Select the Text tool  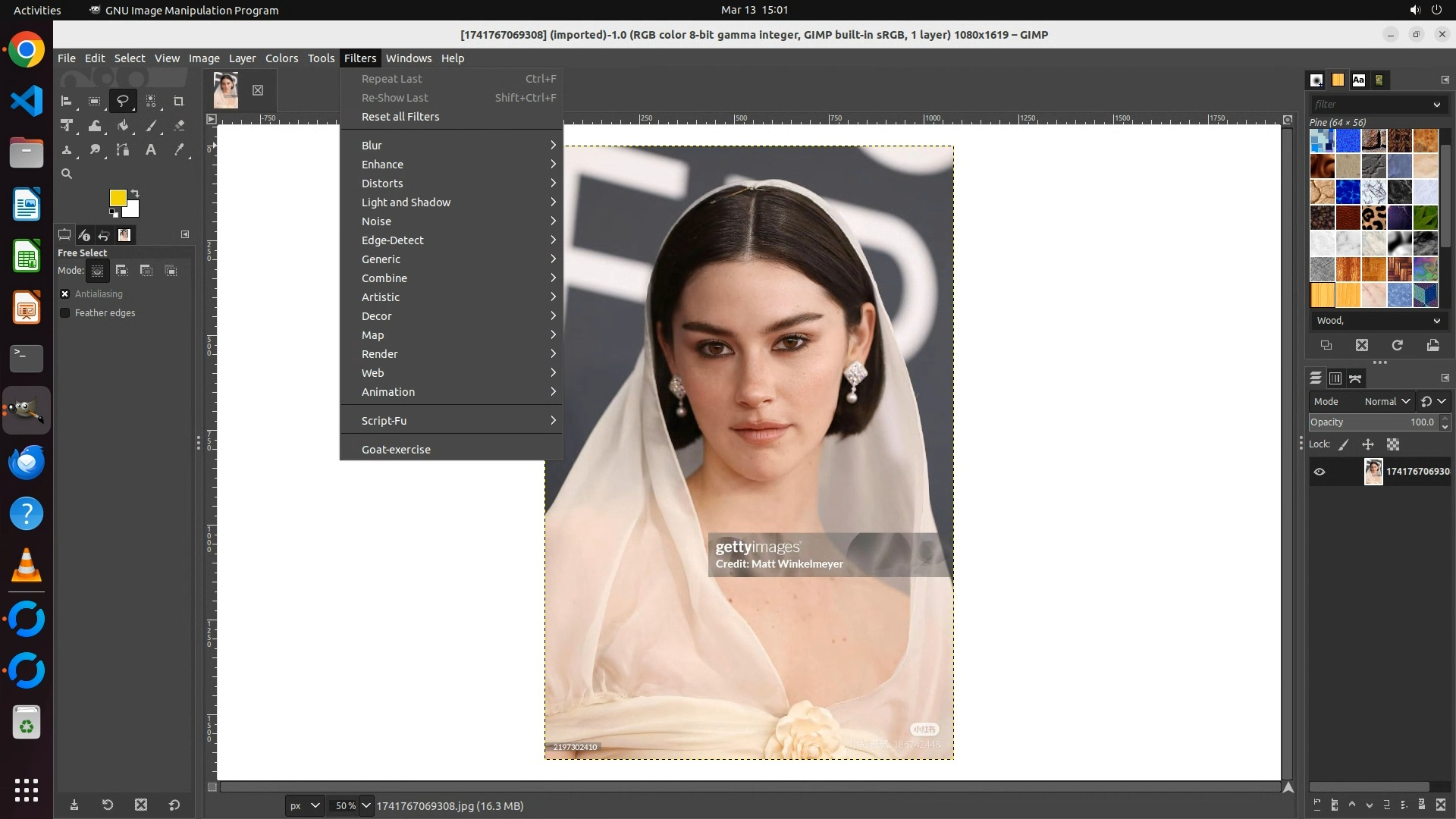151,150
